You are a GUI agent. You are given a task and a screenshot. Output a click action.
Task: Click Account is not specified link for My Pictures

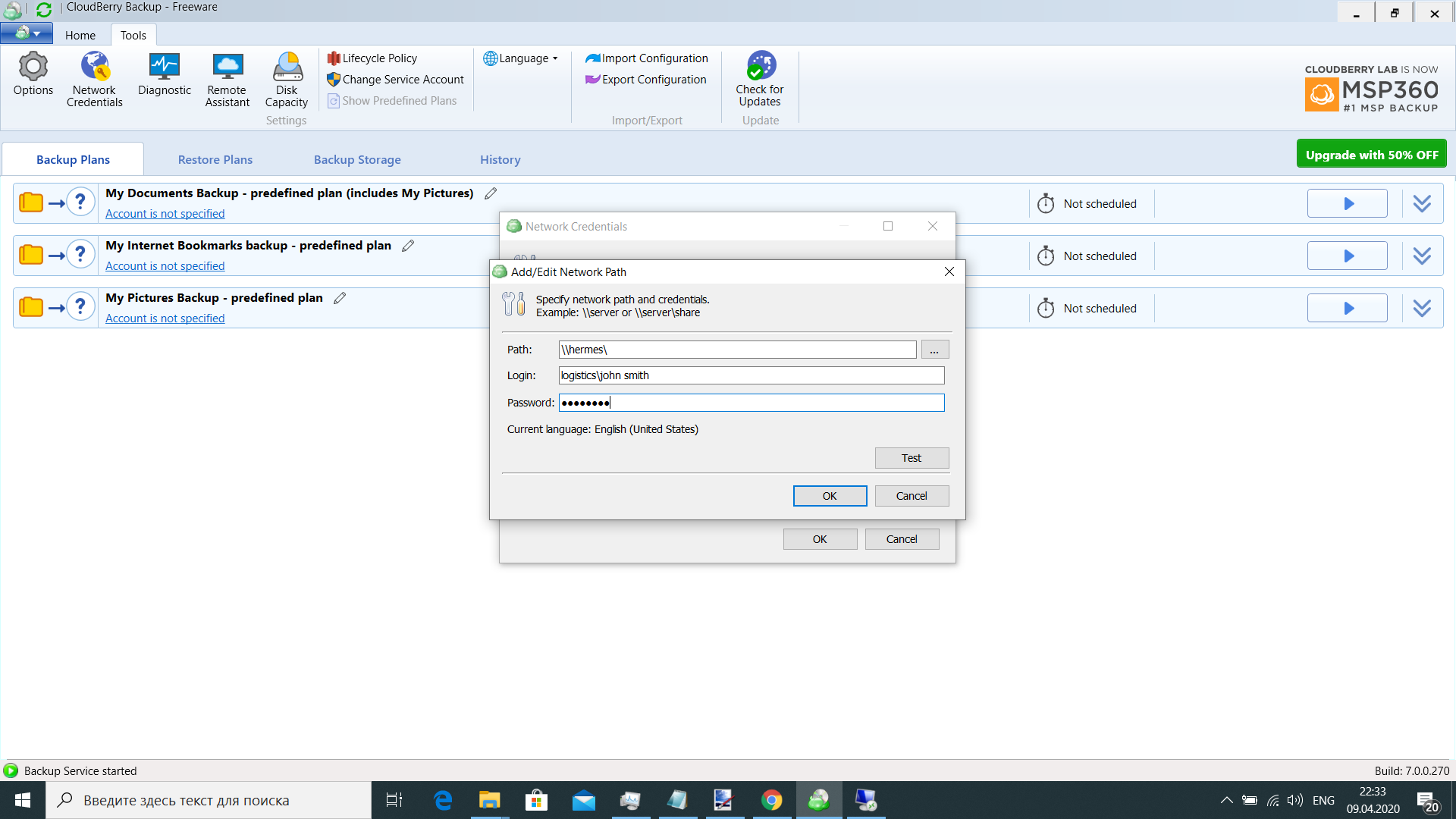pos(164,318)
